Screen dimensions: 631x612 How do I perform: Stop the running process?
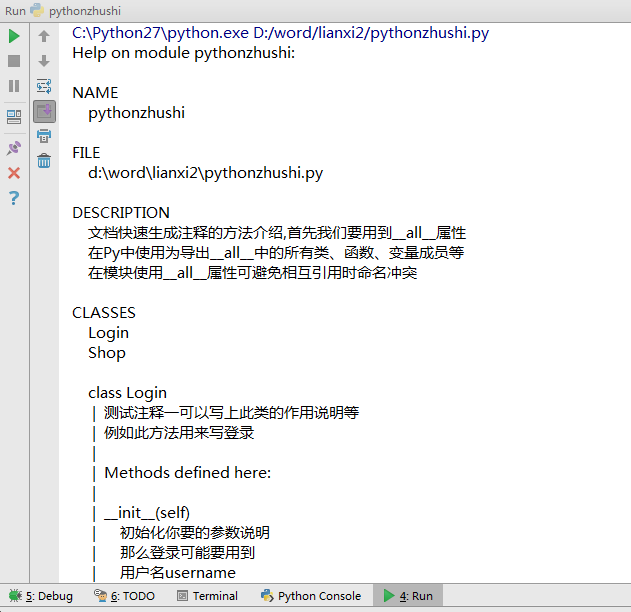(x=14, y=61)
